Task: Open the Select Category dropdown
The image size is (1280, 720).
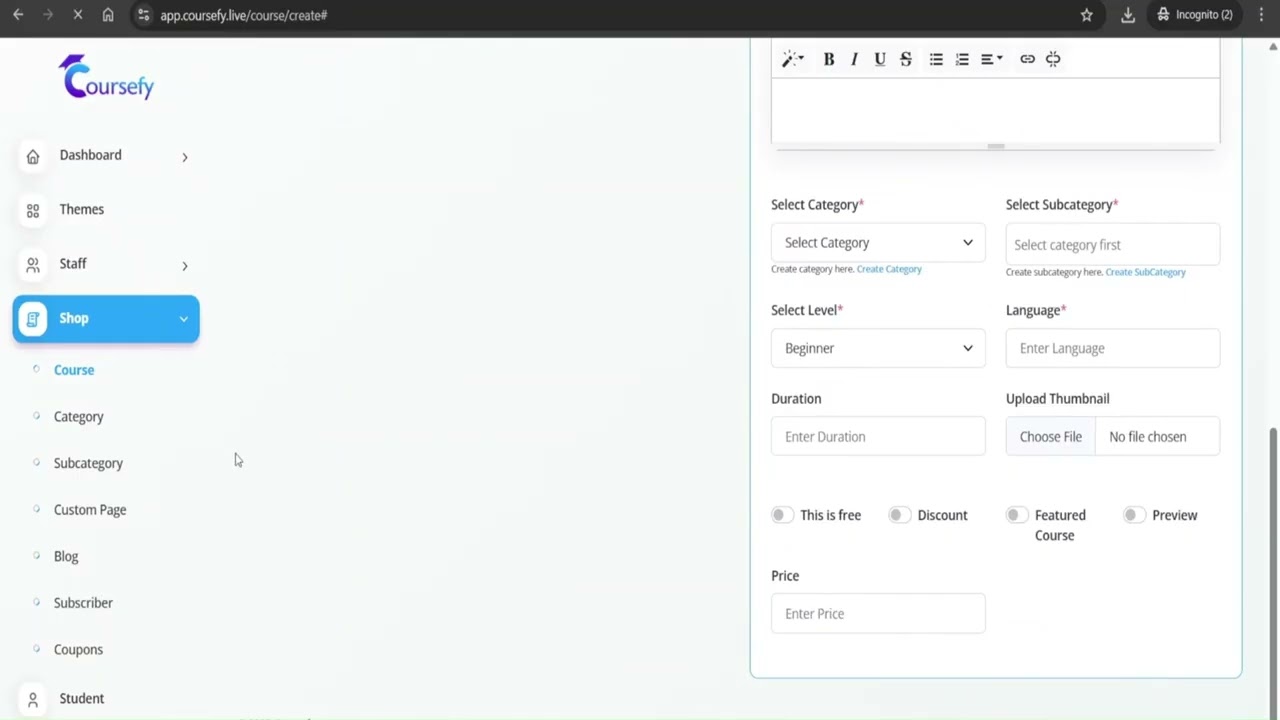Action: pyautogui.click(x=878, y=243)
